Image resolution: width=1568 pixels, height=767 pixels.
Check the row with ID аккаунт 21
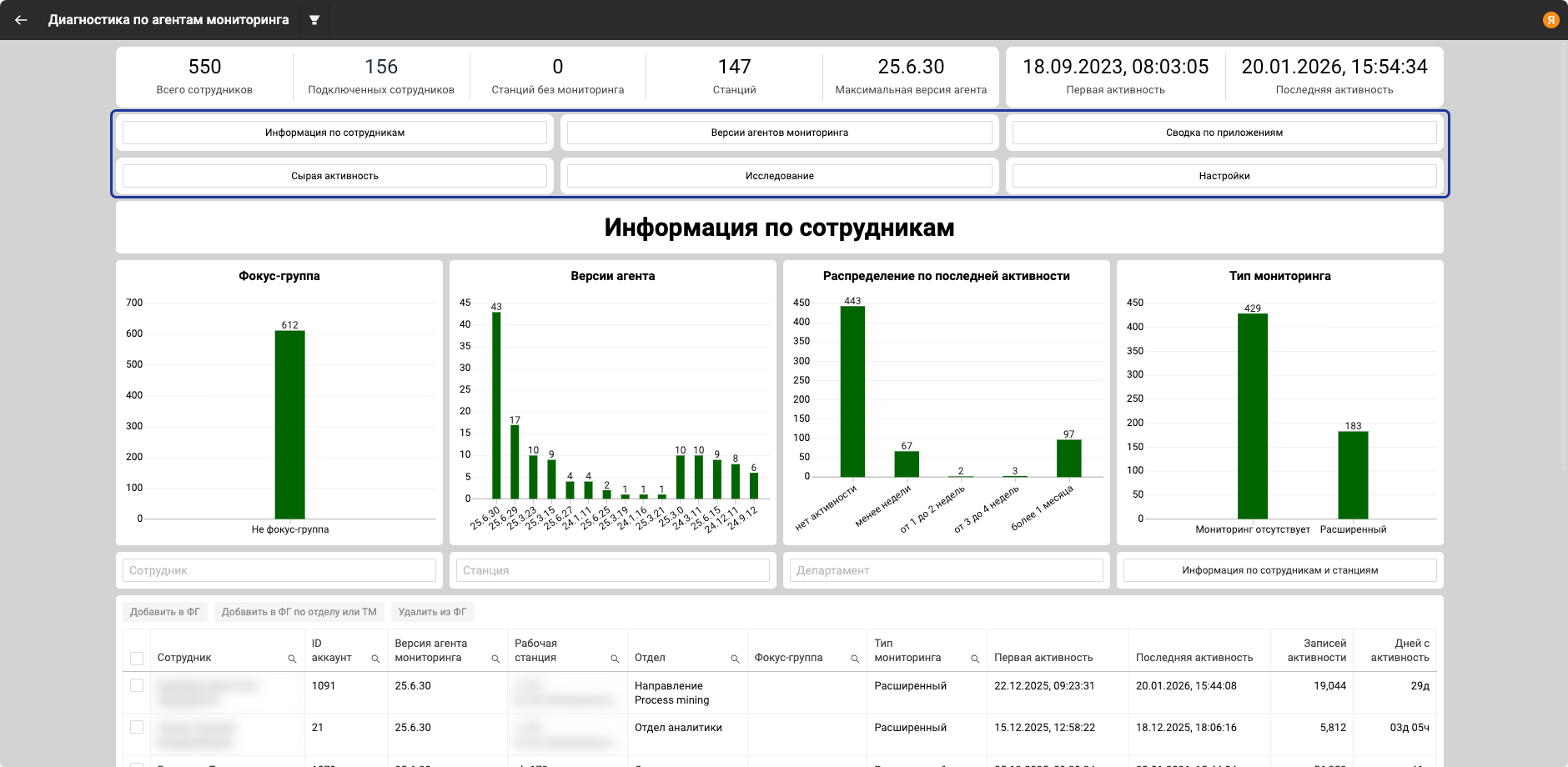[x=137, y=727]
